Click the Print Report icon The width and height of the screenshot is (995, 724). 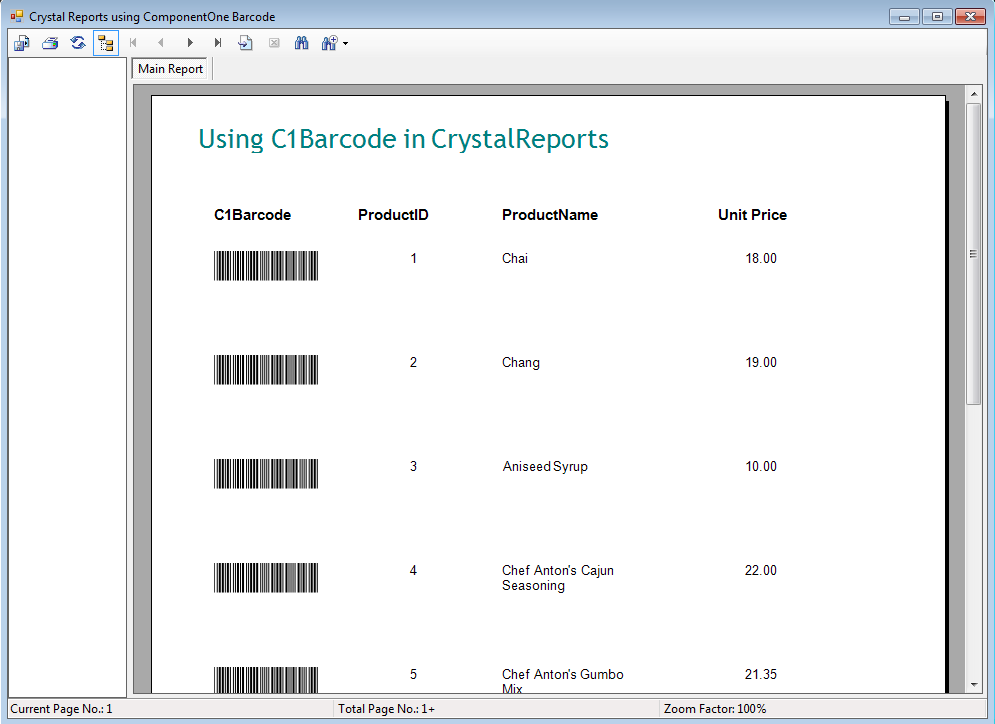[x=50, y=43]
